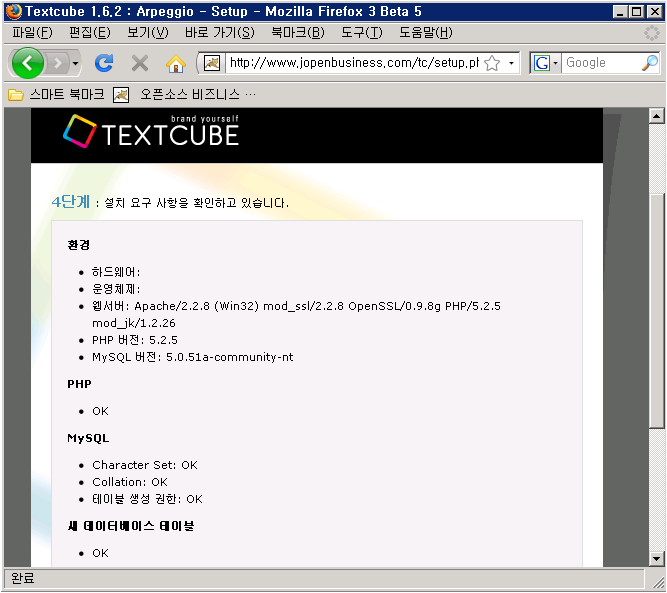Reload the current page
This screenshot has width=667, height=593.
coord(104,63)
